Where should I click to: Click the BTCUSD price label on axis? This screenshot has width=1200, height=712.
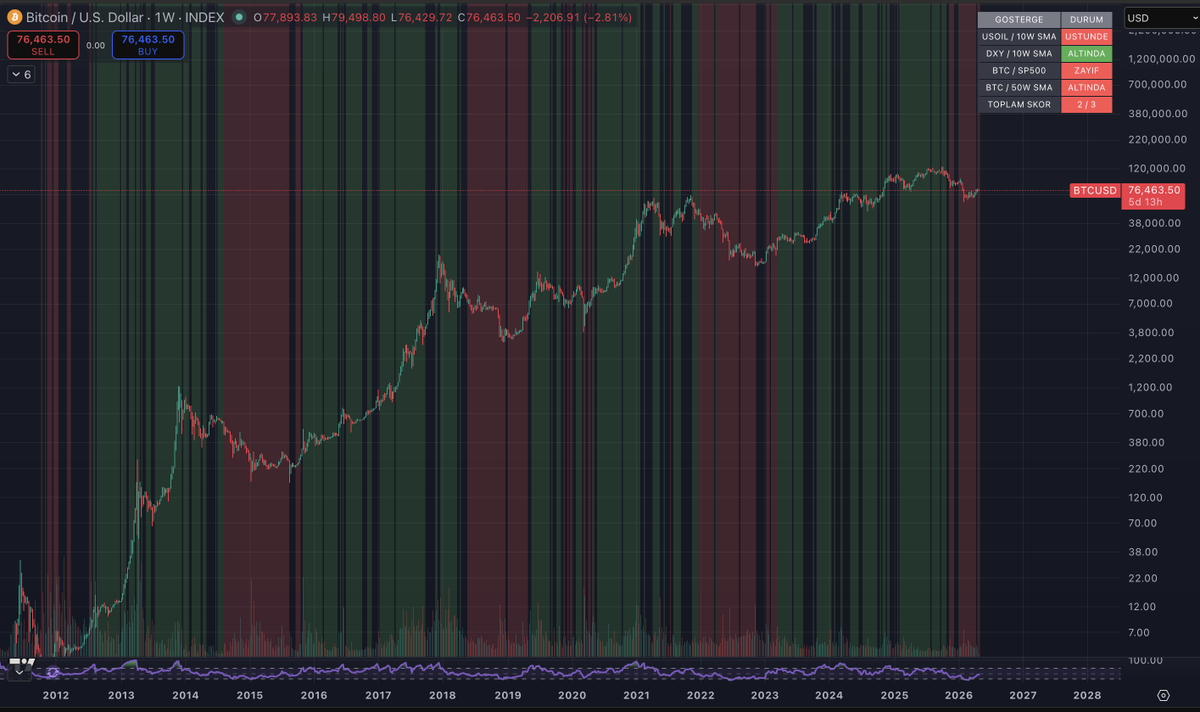pyautogui.click(x=1094, y=190)
